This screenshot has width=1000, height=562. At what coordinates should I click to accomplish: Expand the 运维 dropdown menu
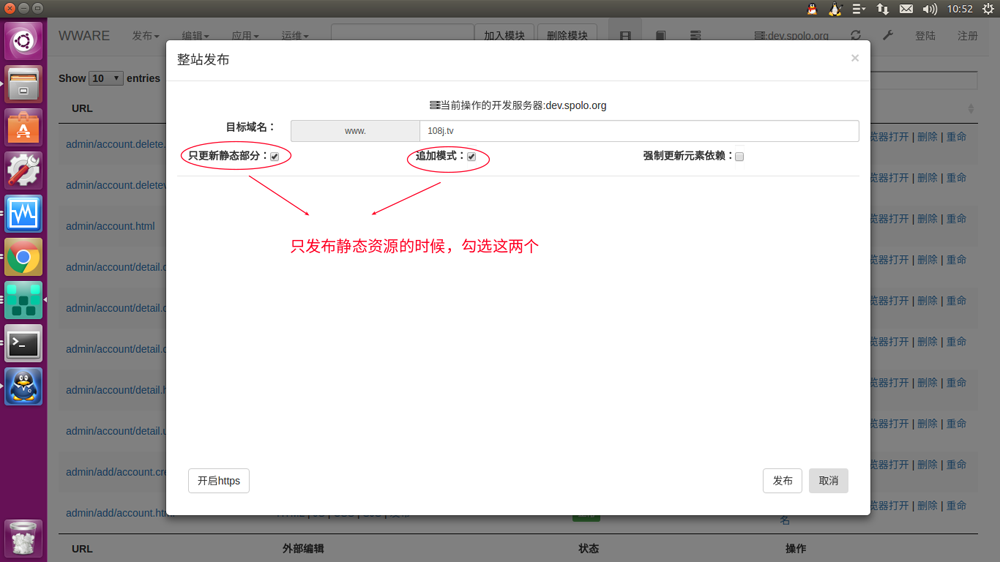pos(295,36)
